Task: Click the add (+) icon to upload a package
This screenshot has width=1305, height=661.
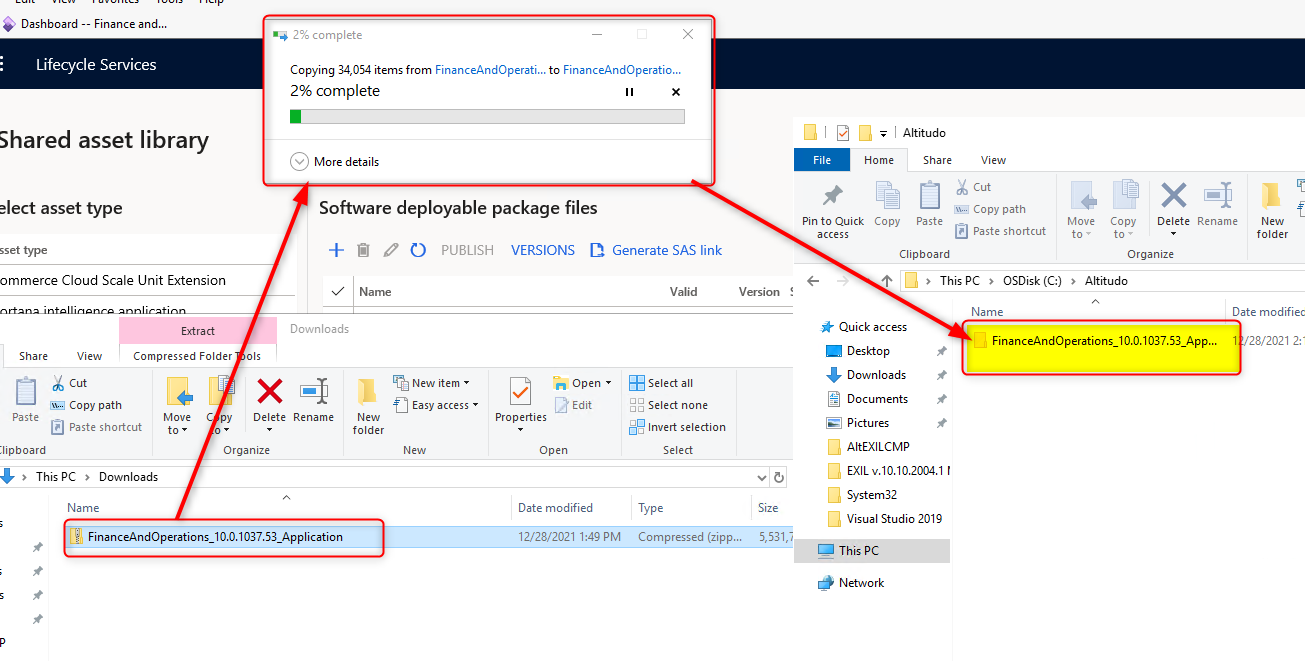Action: [335, 250]
